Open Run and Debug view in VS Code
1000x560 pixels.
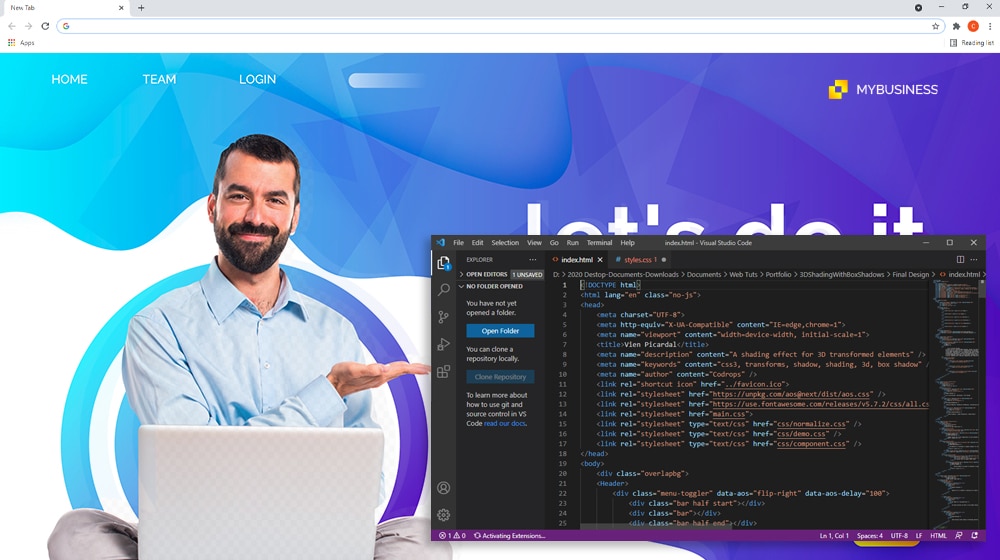click(x=443, y=344)
